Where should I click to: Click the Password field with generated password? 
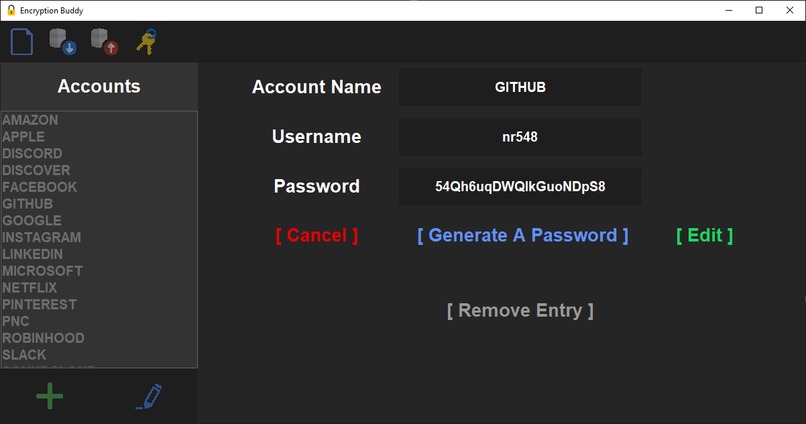tap(520, 187)
